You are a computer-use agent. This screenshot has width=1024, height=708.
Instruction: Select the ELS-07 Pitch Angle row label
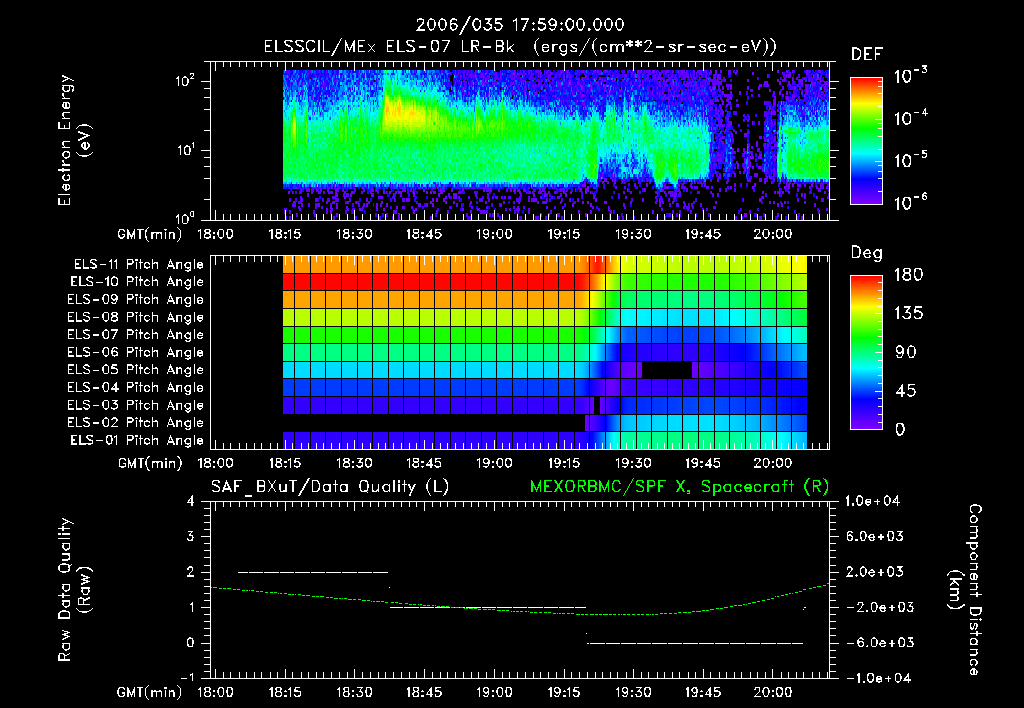[135, 334]
